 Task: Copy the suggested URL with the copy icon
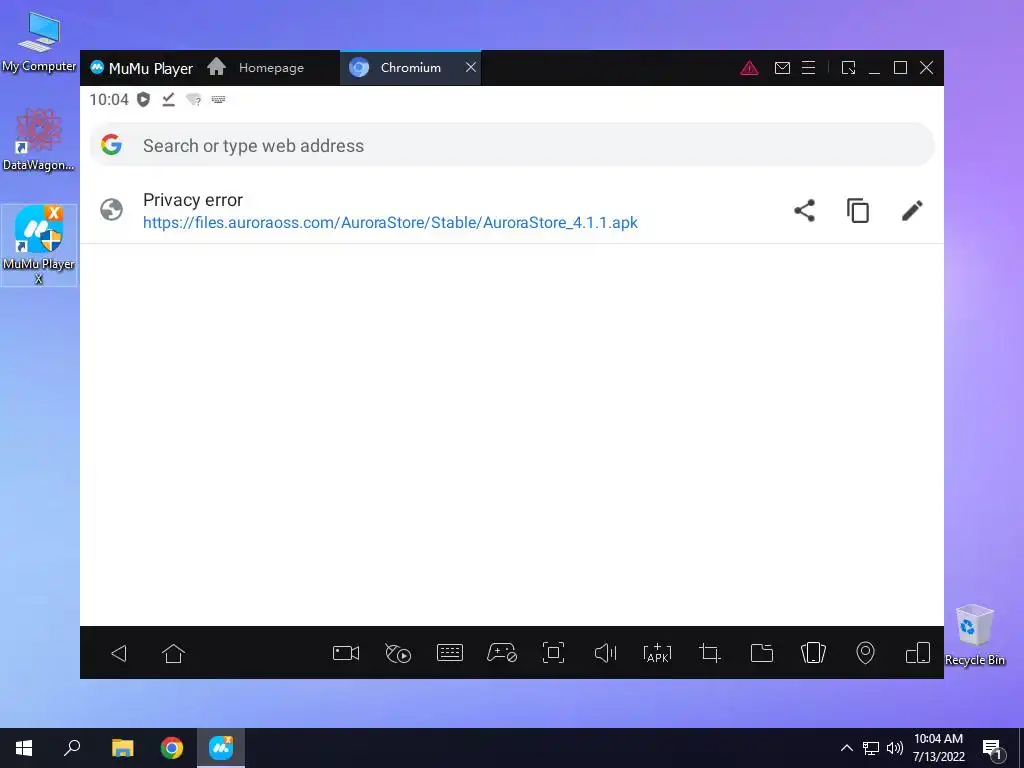(858, 210)
